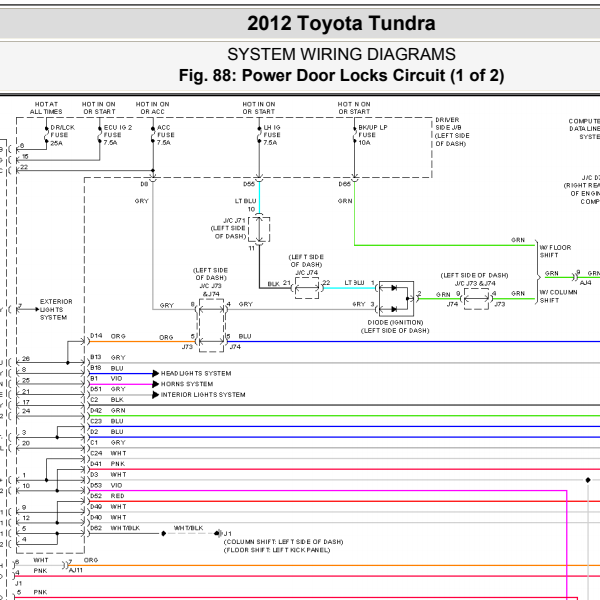Click the B13 GRY terminal label
600x600 pixels.
(108, 357)
